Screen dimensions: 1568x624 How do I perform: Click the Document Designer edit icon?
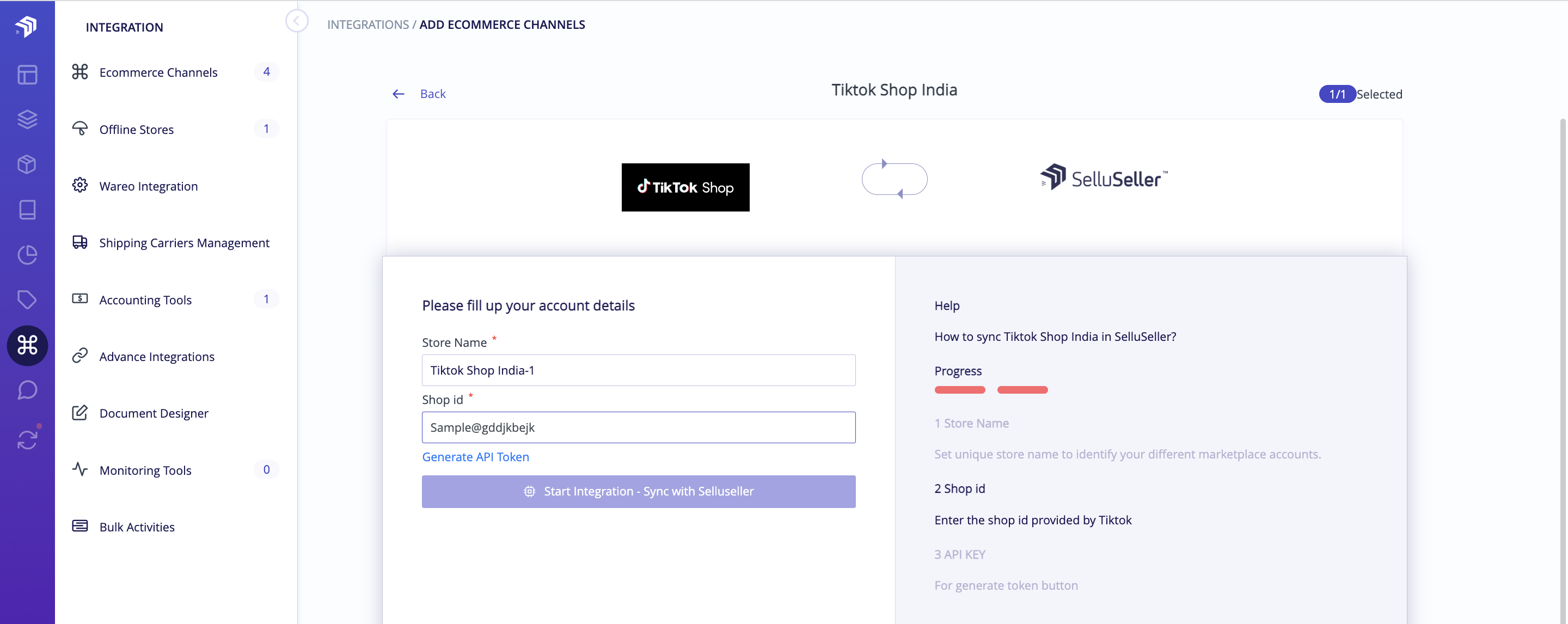pos(79,413)
